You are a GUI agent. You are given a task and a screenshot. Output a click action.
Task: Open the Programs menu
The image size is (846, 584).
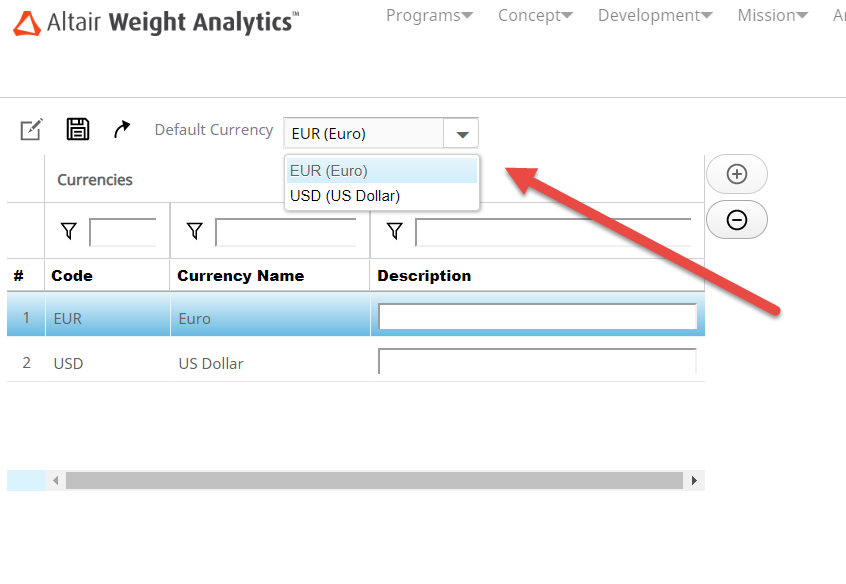pos(429,15)
